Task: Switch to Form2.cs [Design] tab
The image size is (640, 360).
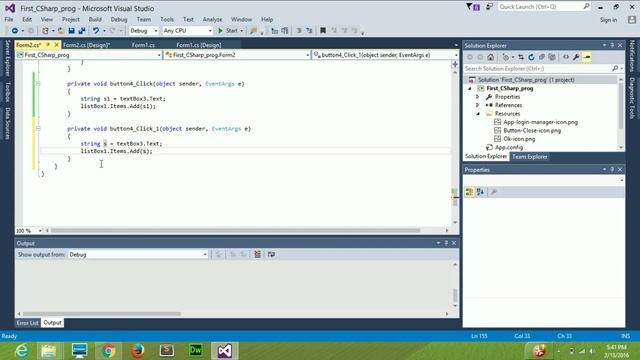Action: click(x=87, y=45)
